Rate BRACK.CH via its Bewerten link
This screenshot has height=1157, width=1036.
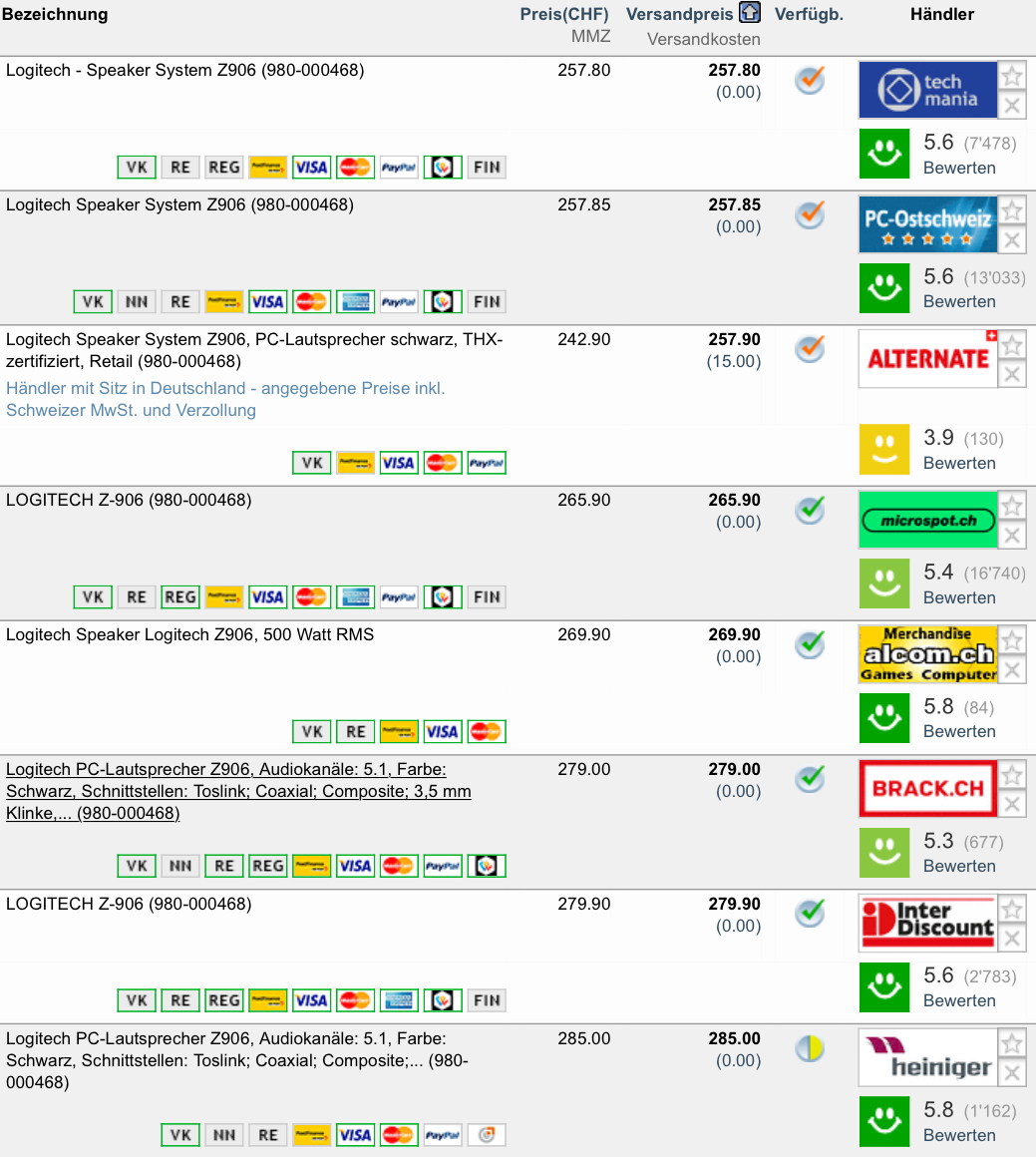(x=959, y=866)
